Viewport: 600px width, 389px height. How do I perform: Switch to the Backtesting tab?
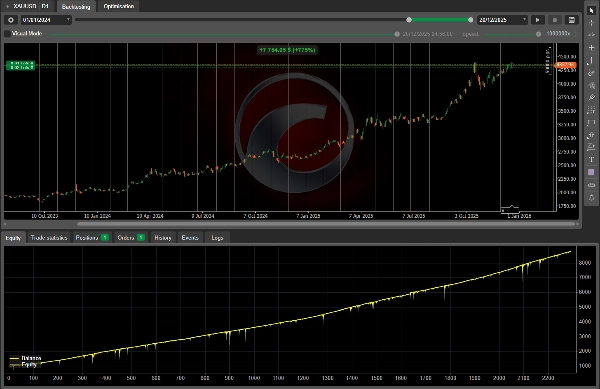76,7
